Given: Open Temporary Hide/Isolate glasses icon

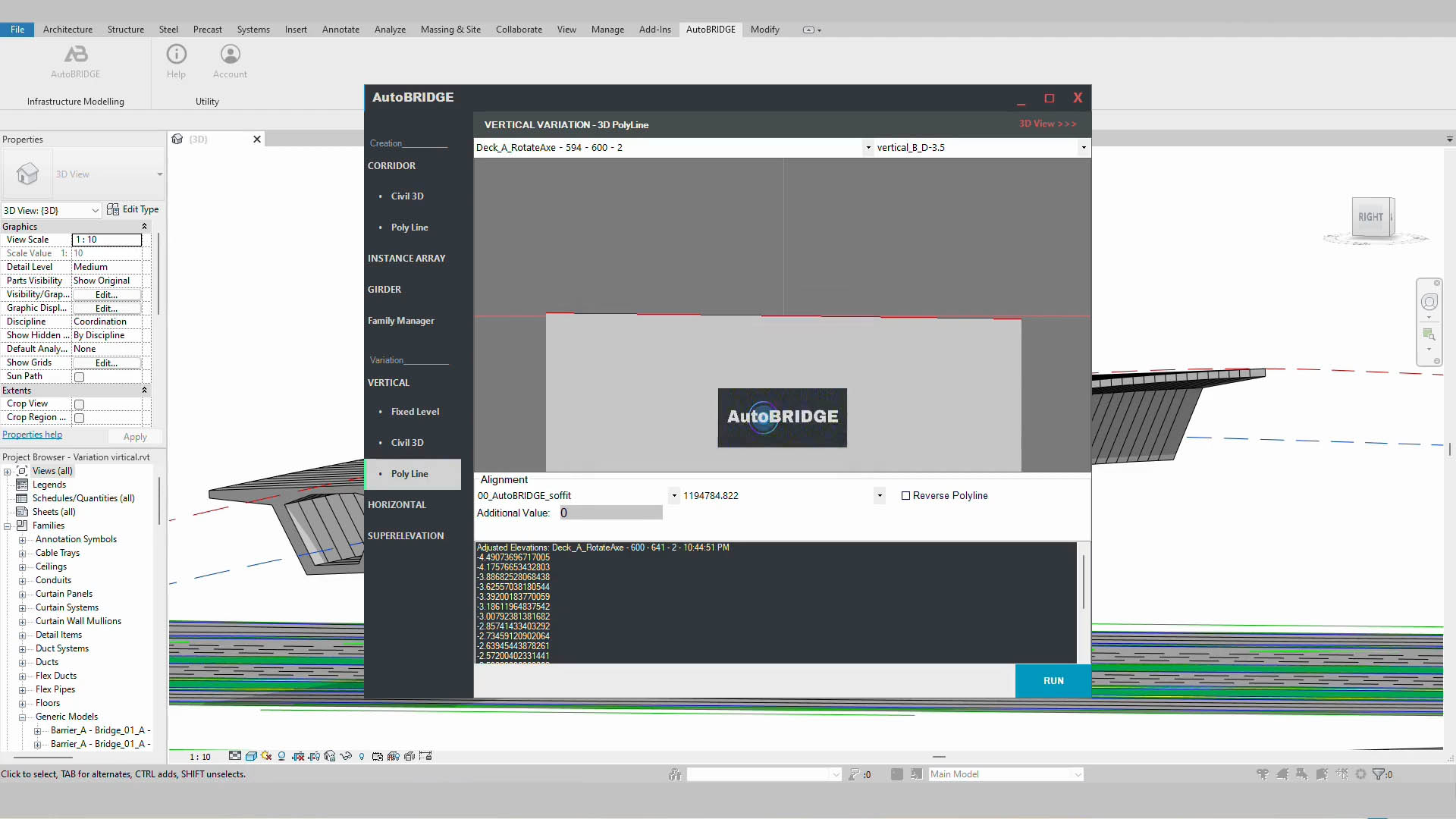Looking at the screenshot, I should click(346, 756).
